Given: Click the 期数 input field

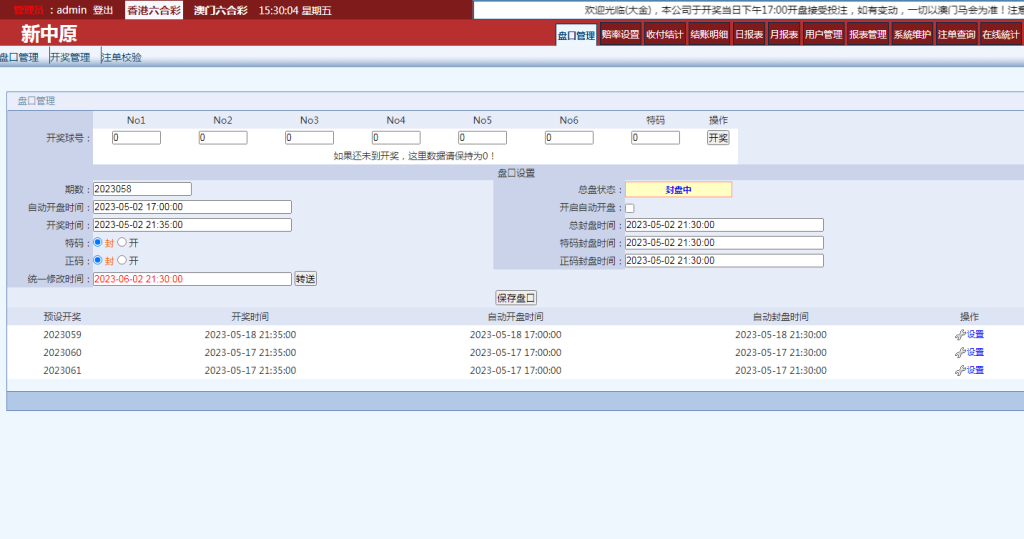Looking at the screenshot, I should click(142, 189).
